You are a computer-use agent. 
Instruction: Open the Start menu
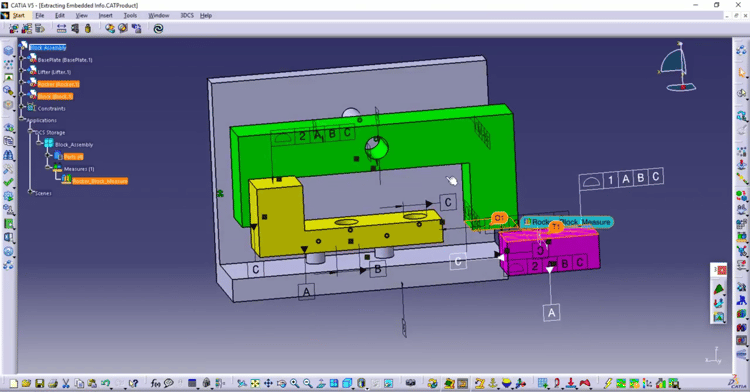pos(19,16)
